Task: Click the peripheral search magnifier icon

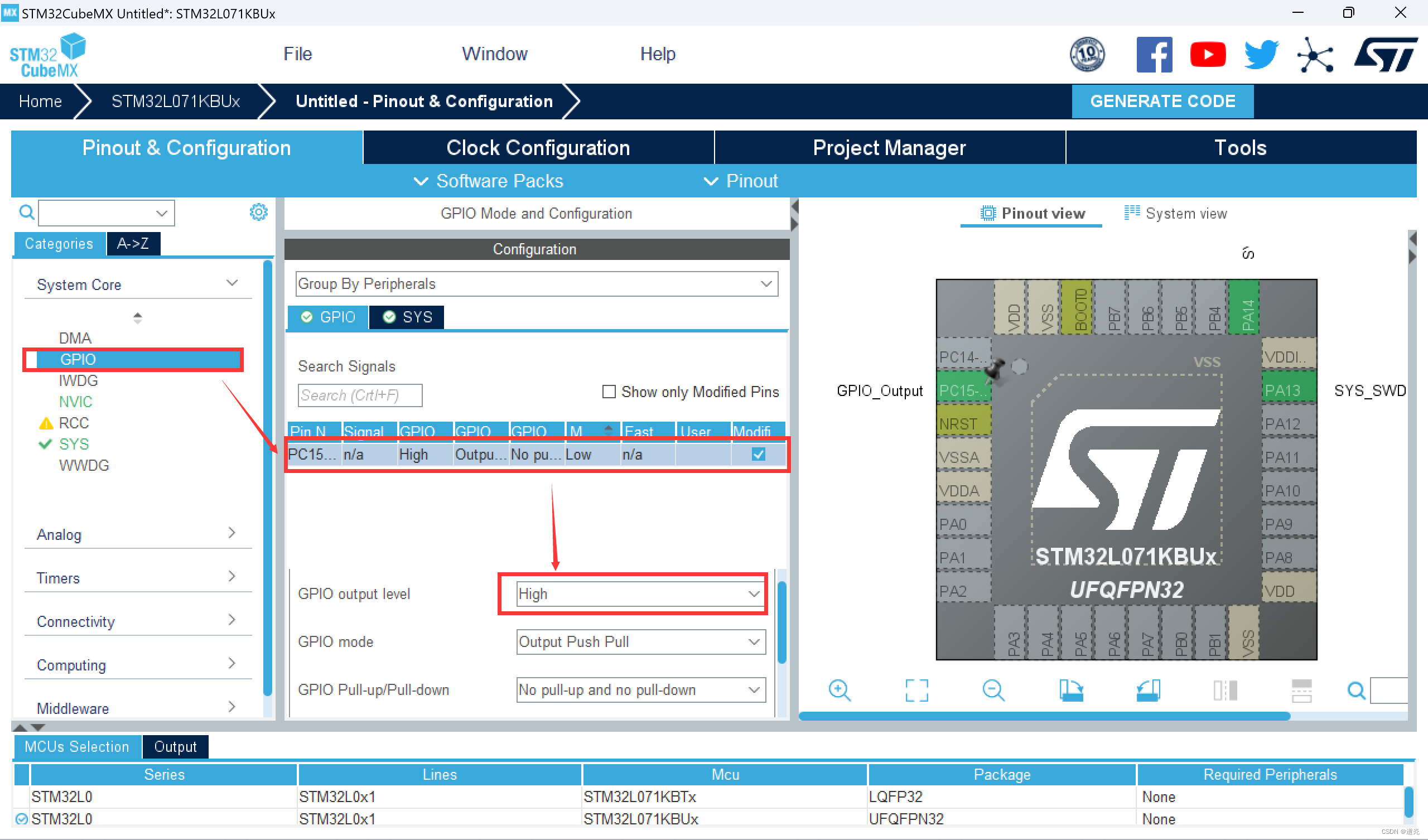Action: tap(27, 213)
